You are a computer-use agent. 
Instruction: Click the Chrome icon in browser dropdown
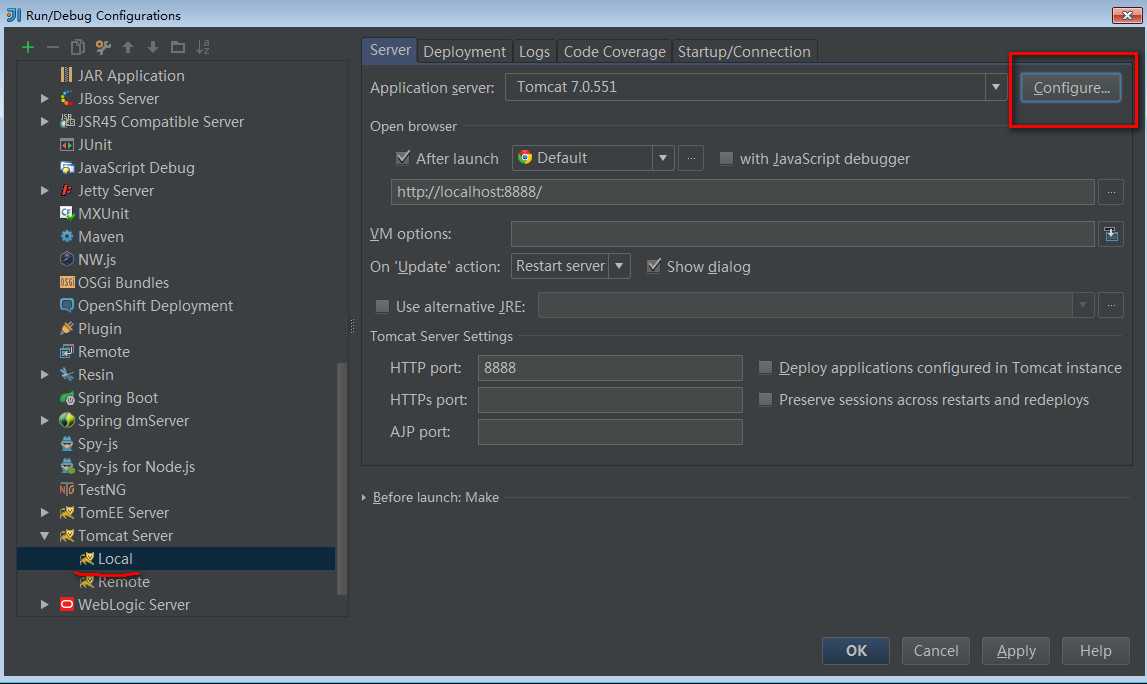pos(524,158)
